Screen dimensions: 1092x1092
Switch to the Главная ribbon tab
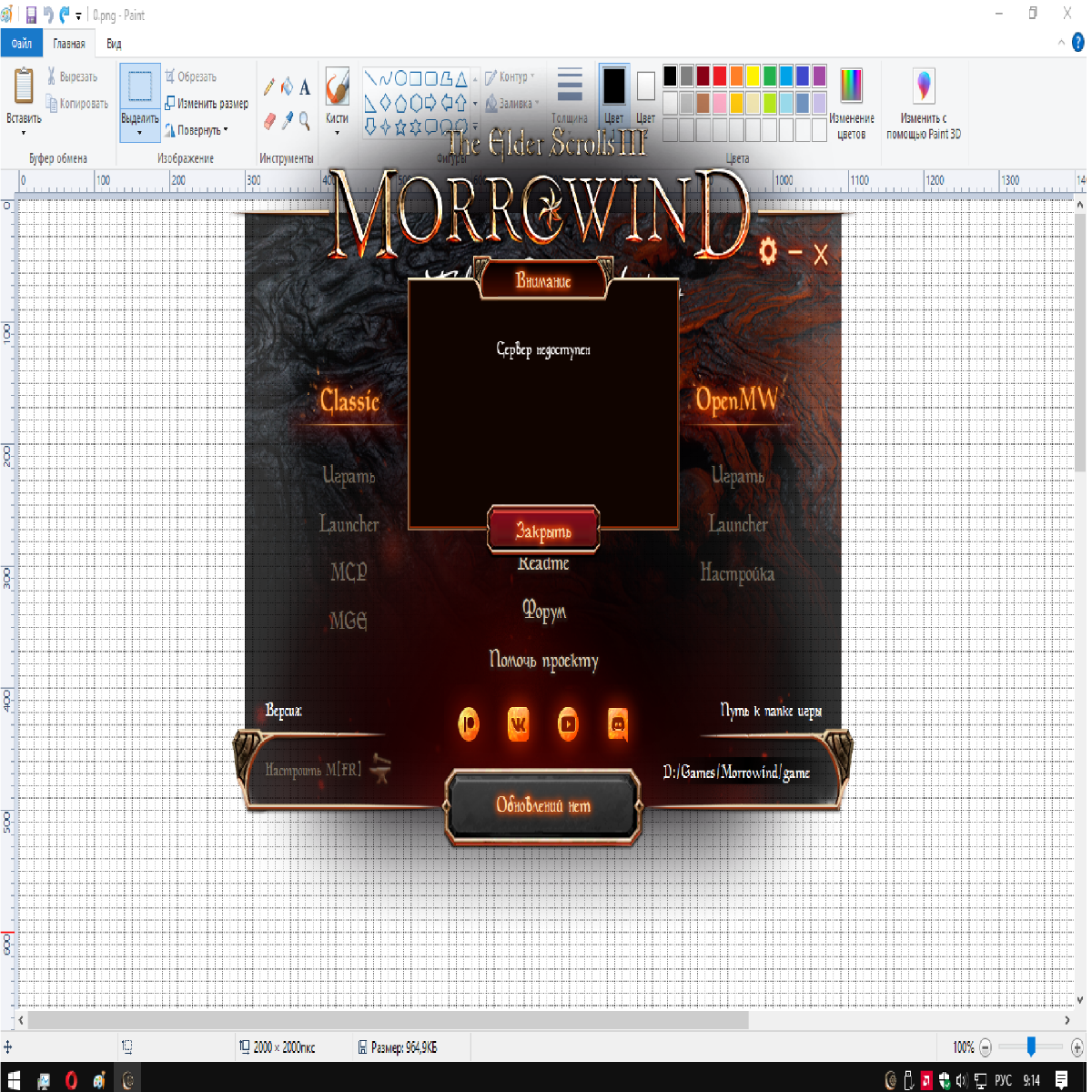(x=68, y=44)
